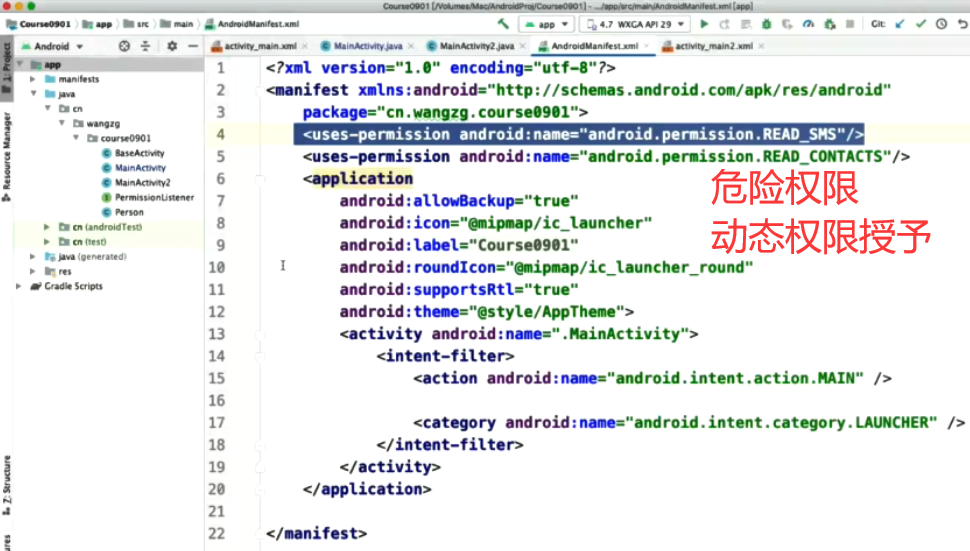Click the green Debug bug icon
This screenshot has width=970, height=551.
click(766, 24)
